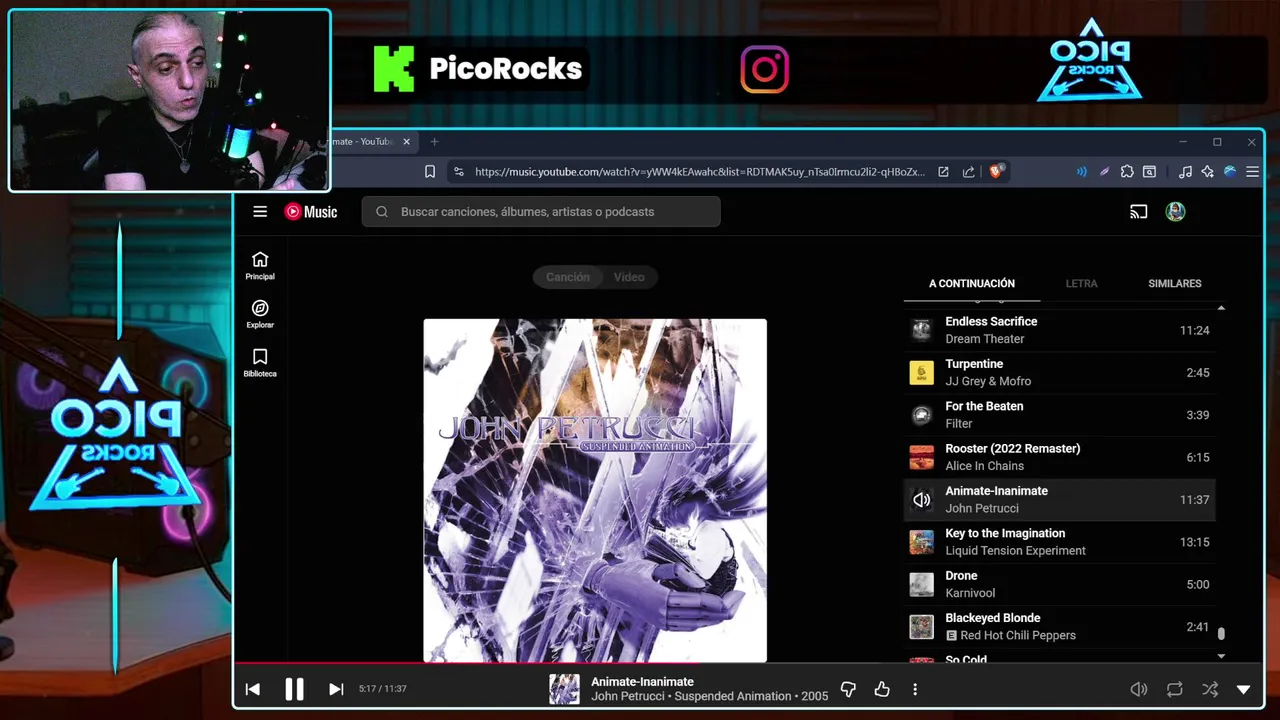Screen dimensions: 1280x720
Task: Click the sparkle AI assistant toolbar icon
Action: click(1208, 172)
